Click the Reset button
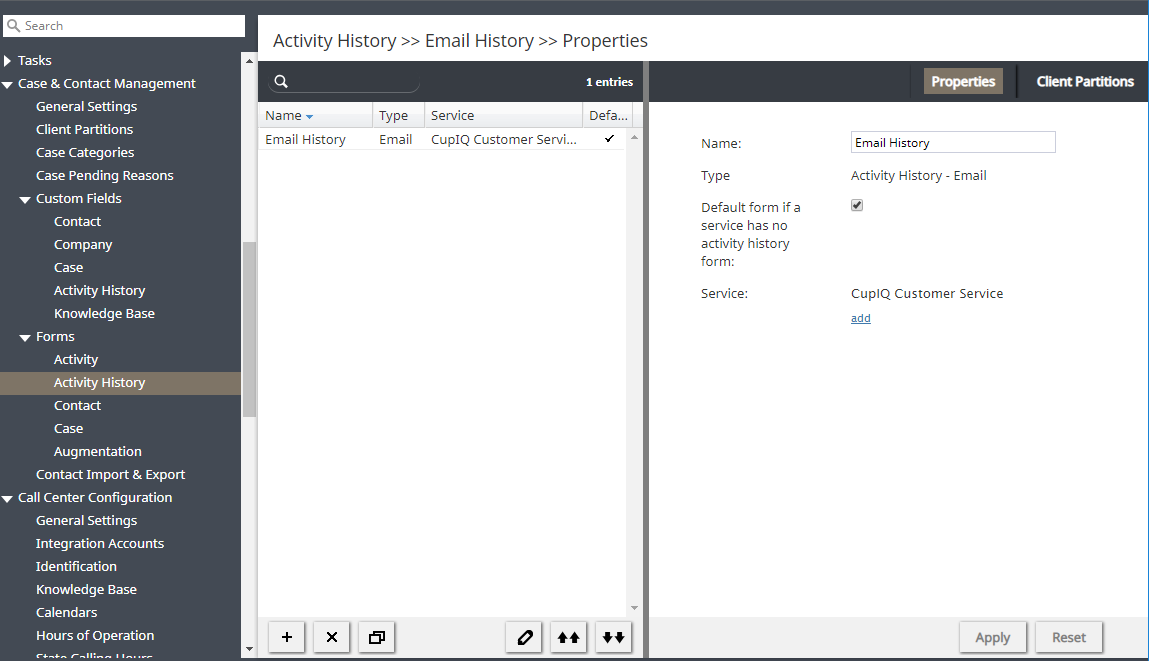Viewport: 1149px width, 661px height. pyautogui.click(x=1068, y=638)
